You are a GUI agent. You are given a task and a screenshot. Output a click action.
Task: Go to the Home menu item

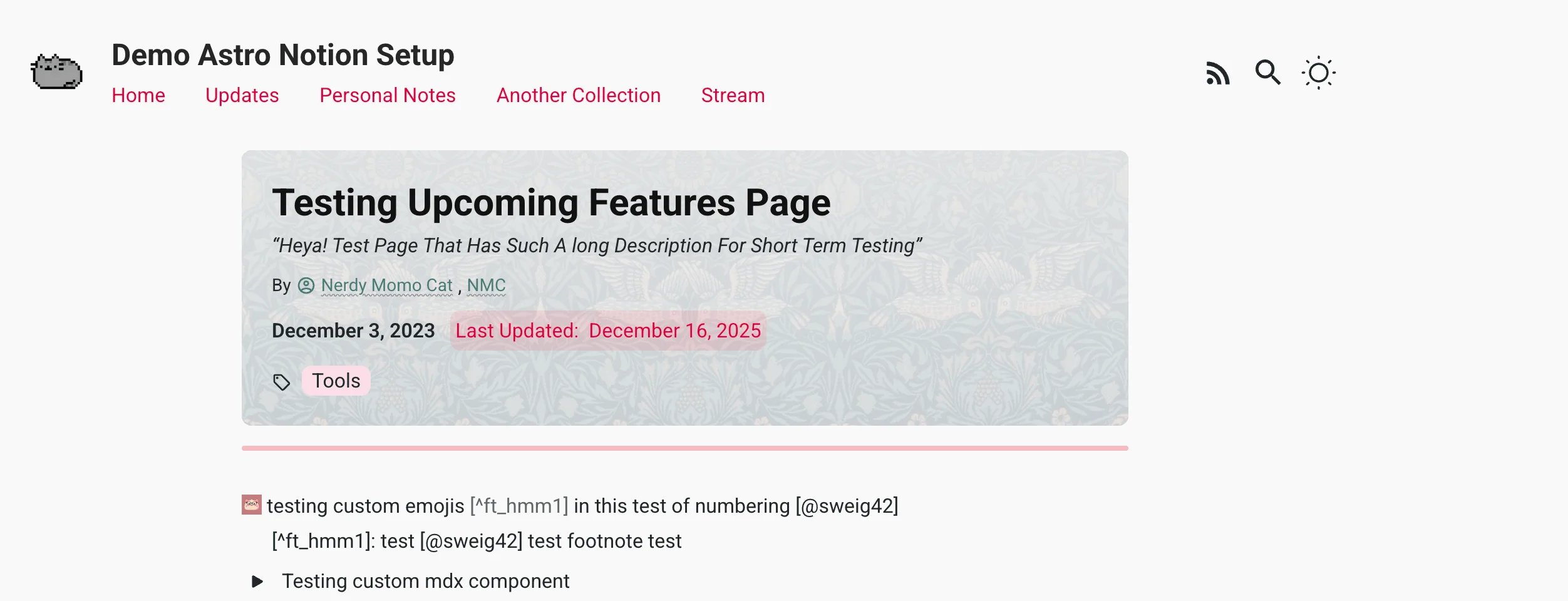(138, 95)
